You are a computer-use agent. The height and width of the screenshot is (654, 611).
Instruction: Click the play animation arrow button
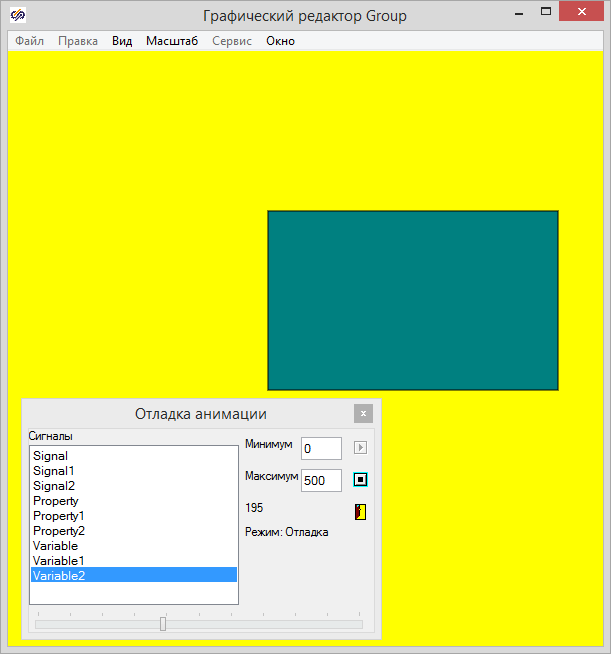coord(361,448)
